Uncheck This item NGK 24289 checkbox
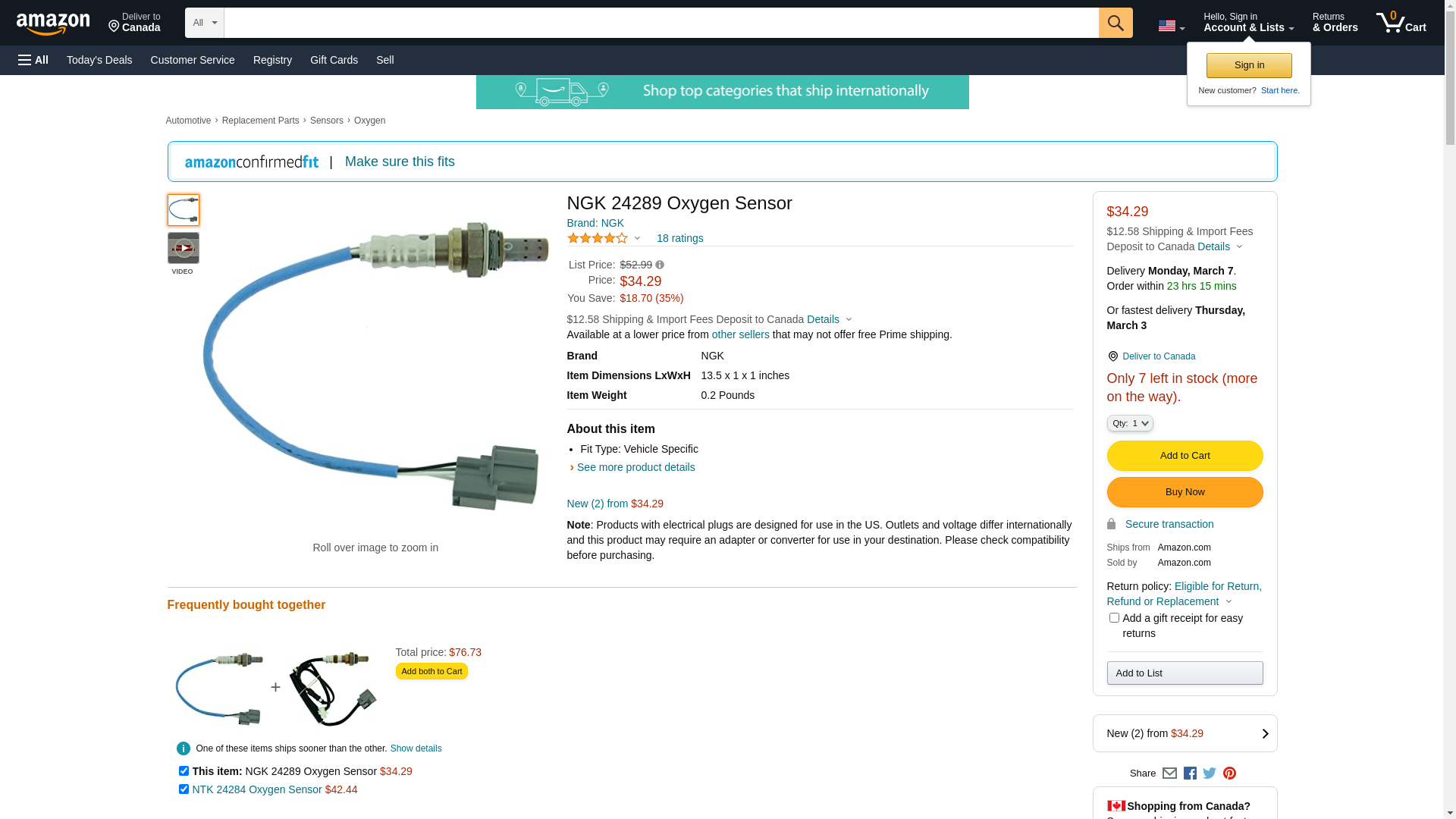Viewport: 1456px width, 819px height. (184, 771)
